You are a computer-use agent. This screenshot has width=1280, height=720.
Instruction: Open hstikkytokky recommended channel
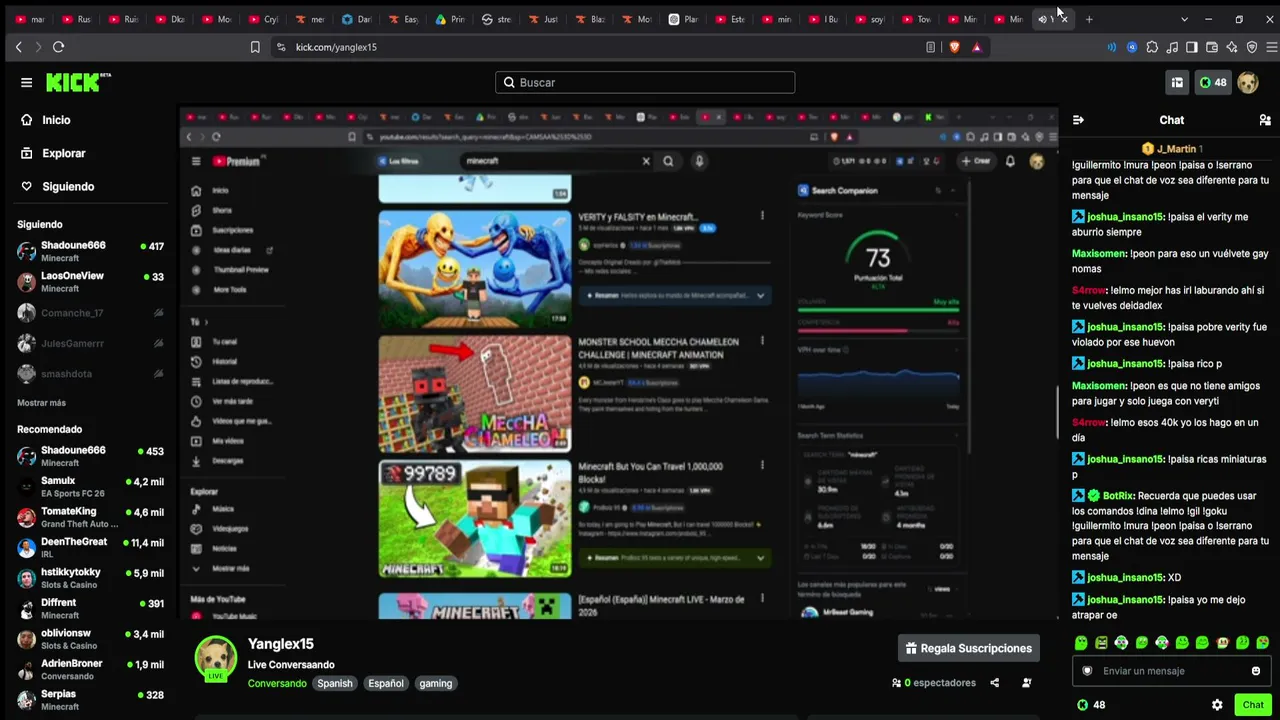[x=90, y=578]
